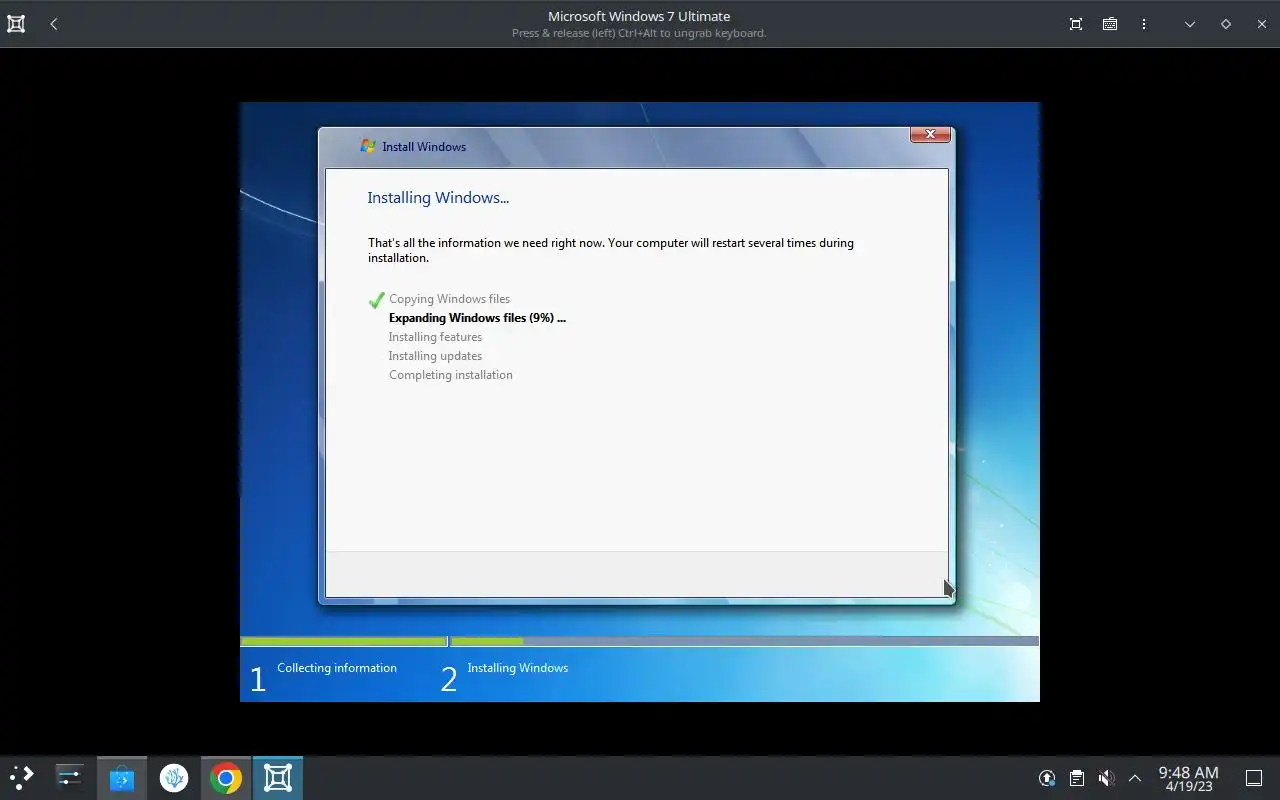
Task: Toggle fullscreen for the virtual machine
Action: tap(1076, 24)
